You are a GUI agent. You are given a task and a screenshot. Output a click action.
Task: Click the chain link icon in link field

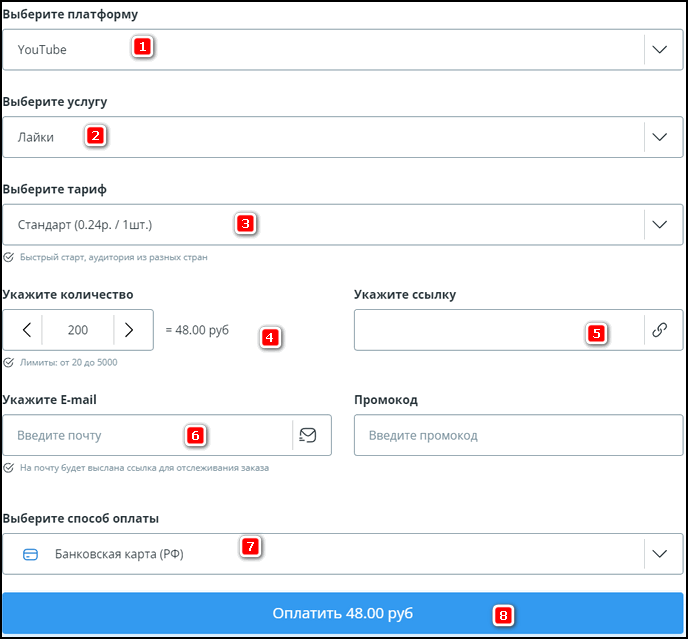point(659,330)
